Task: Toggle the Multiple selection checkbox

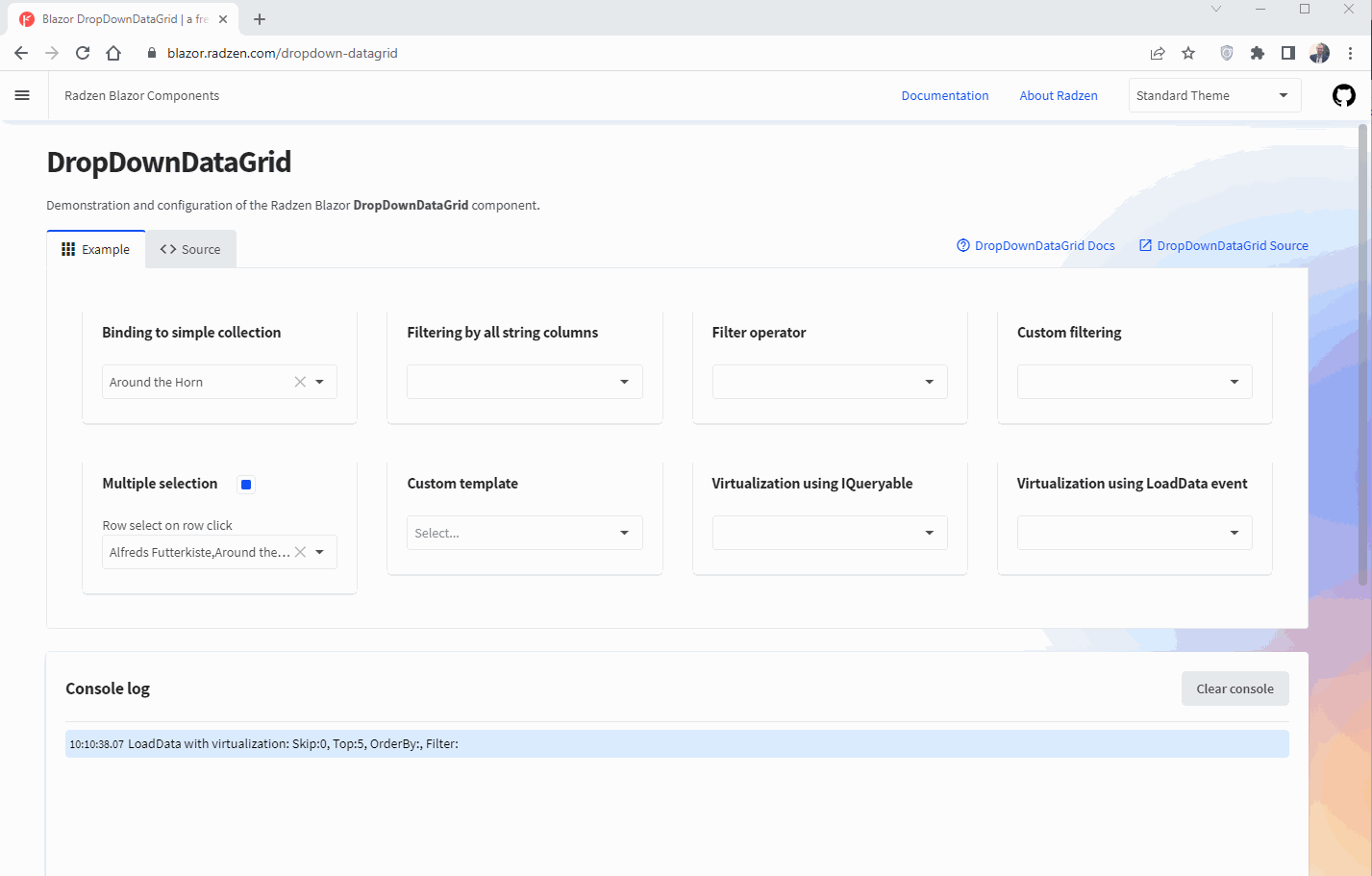Action: click(246, 484)
